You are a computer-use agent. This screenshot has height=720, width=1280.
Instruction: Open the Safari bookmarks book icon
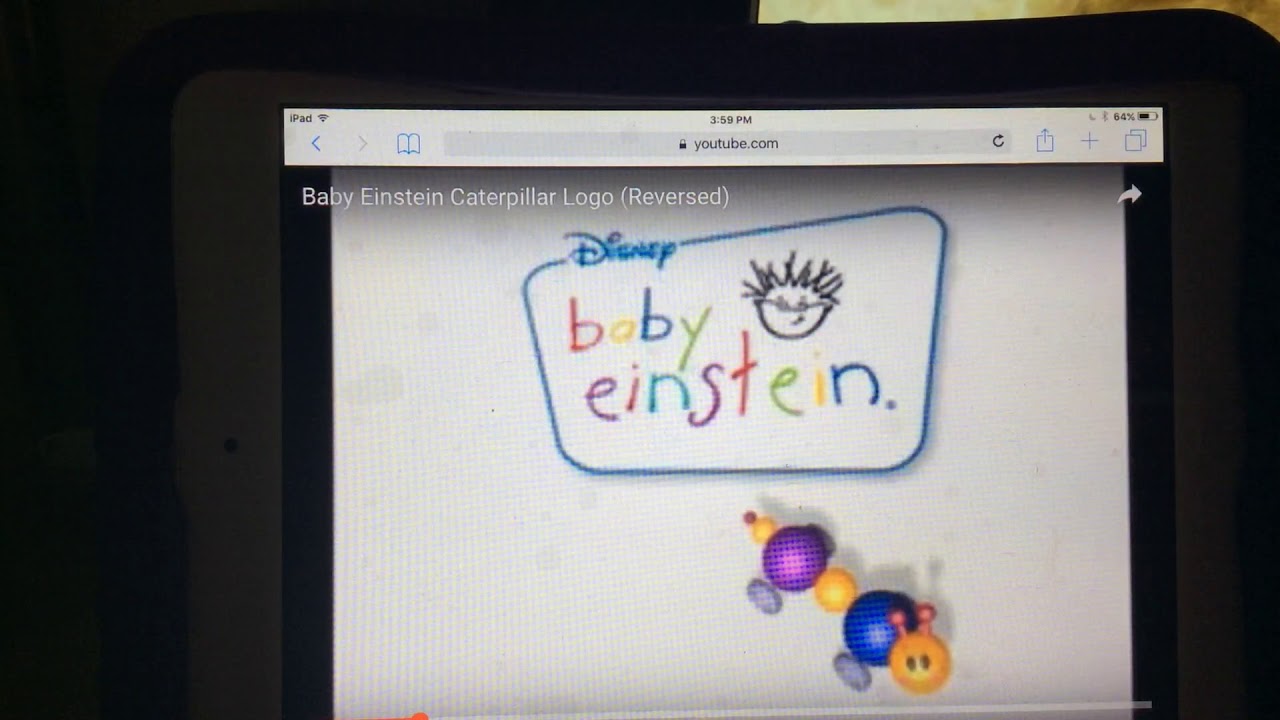click(x=408, y=144)
